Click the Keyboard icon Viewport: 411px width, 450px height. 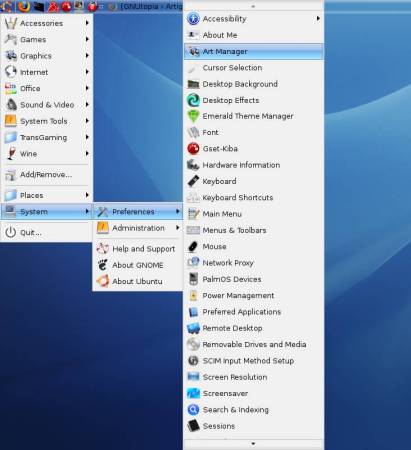click(193, 181)
